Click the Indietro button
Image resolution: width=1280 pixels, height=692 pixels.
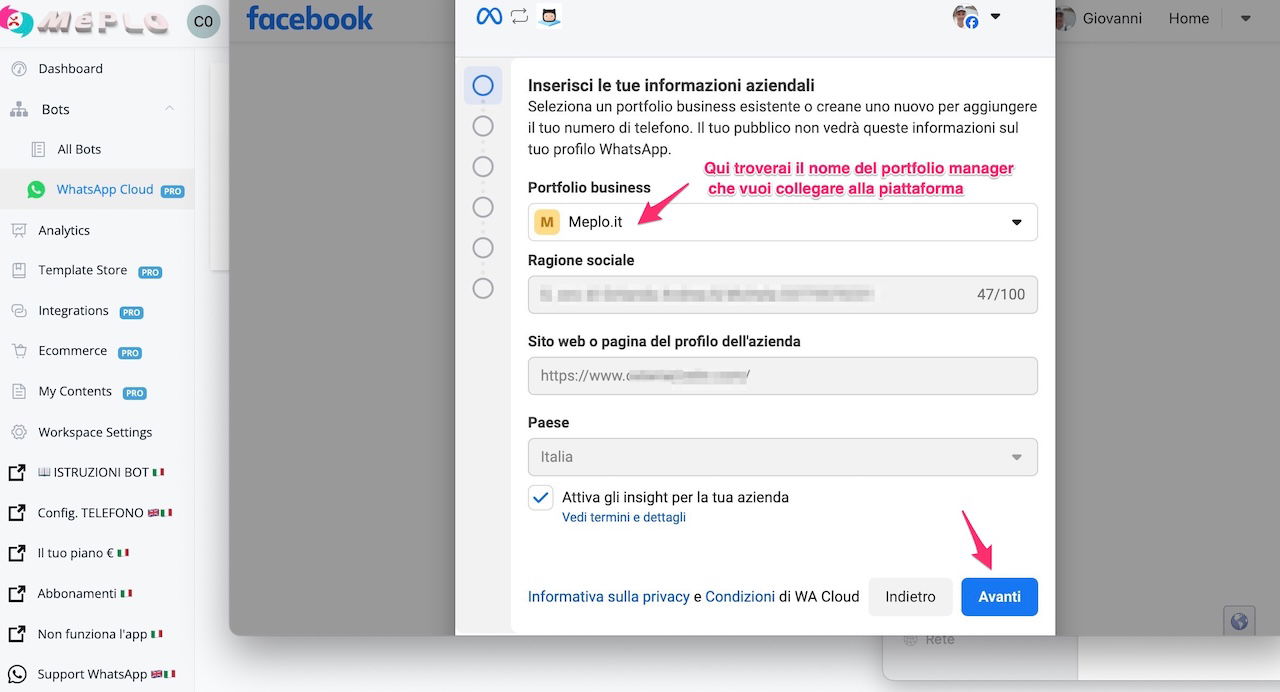pos(911,597)
